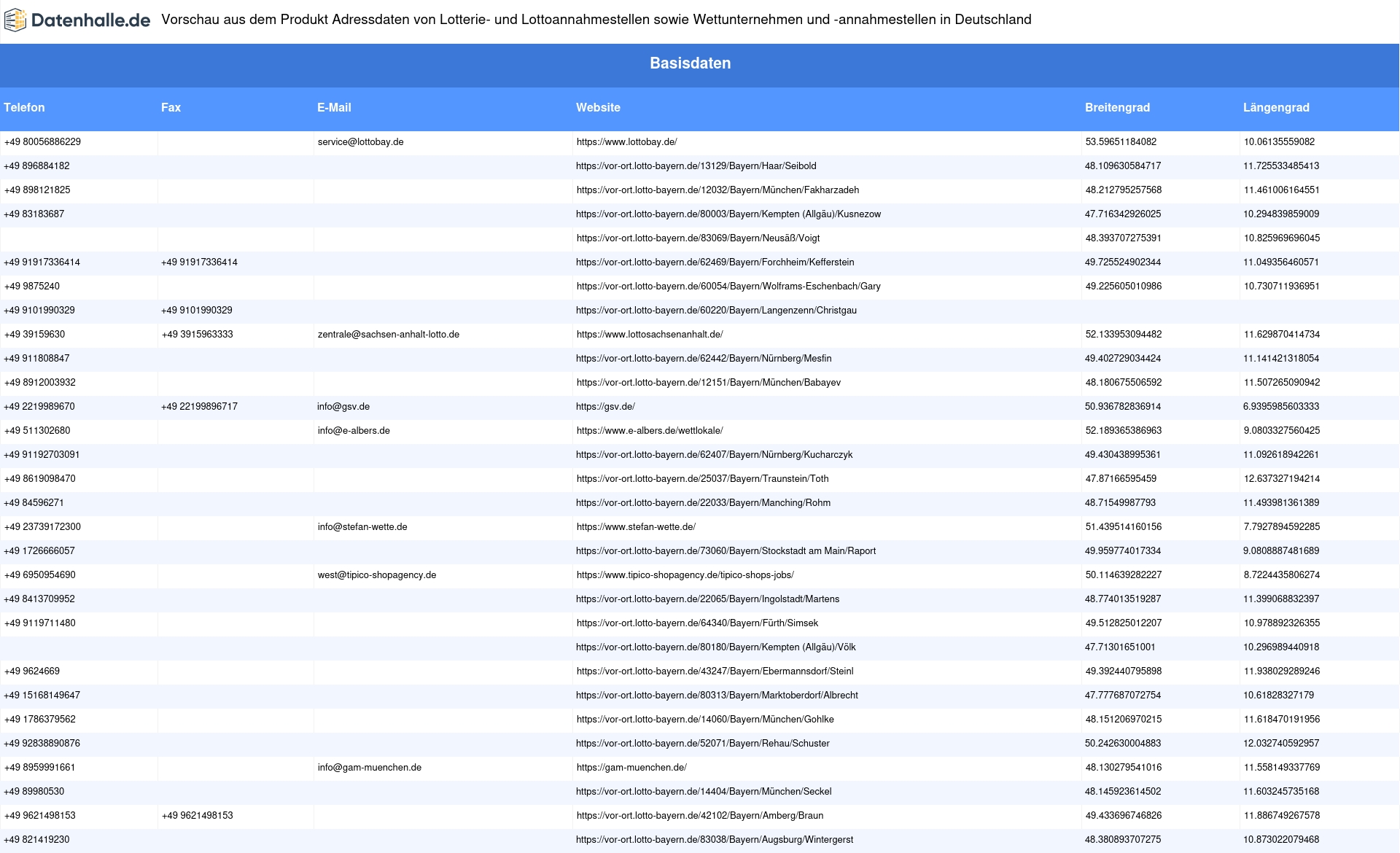This screenshot has width=1400, height=853.
Task: Open the München/Seckel link
Action: [x=704, y=792]
